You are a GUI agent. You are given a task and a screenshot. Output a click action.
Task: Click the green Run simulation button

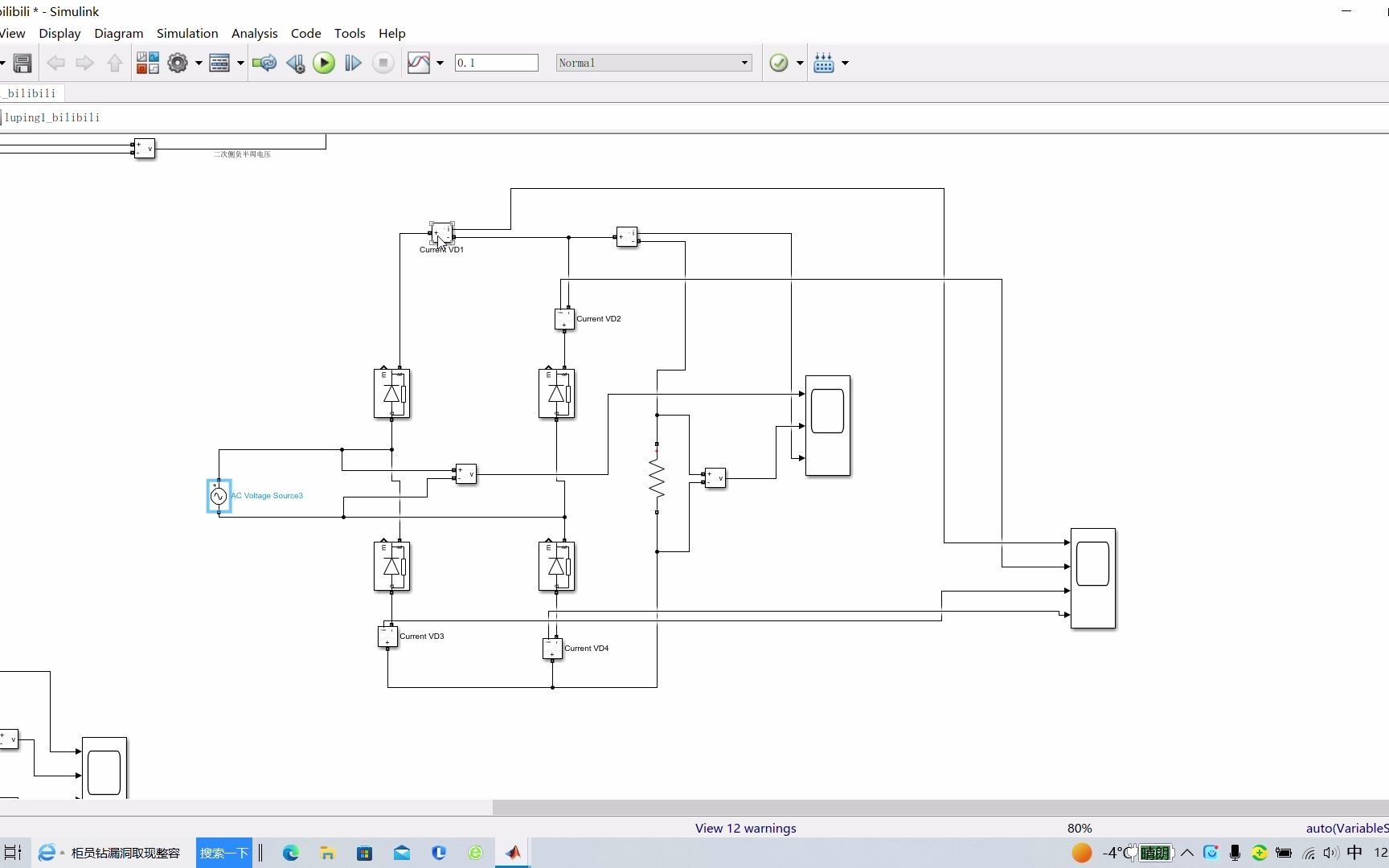324,63
